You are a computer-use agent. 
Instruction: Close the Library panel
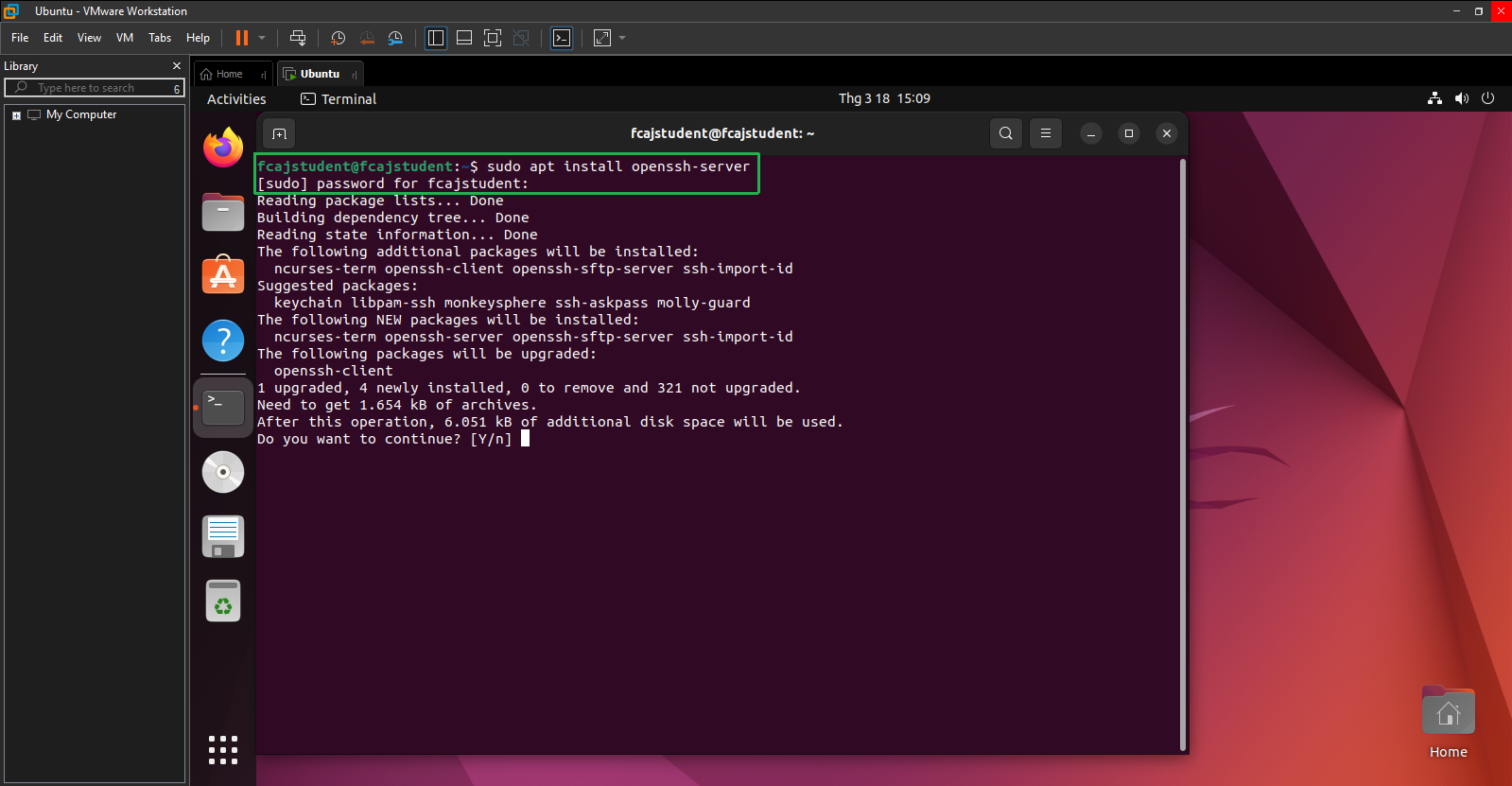[x=177, y=66]
